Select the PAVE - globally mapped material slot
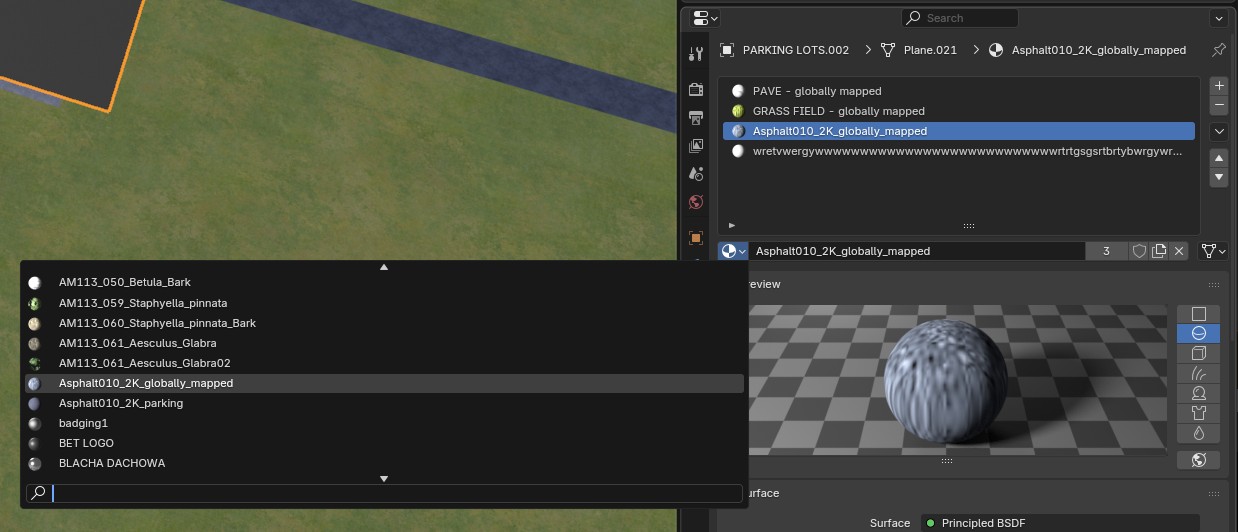The height and width of the screenshot is (532, 1238). tap(959, 91)
